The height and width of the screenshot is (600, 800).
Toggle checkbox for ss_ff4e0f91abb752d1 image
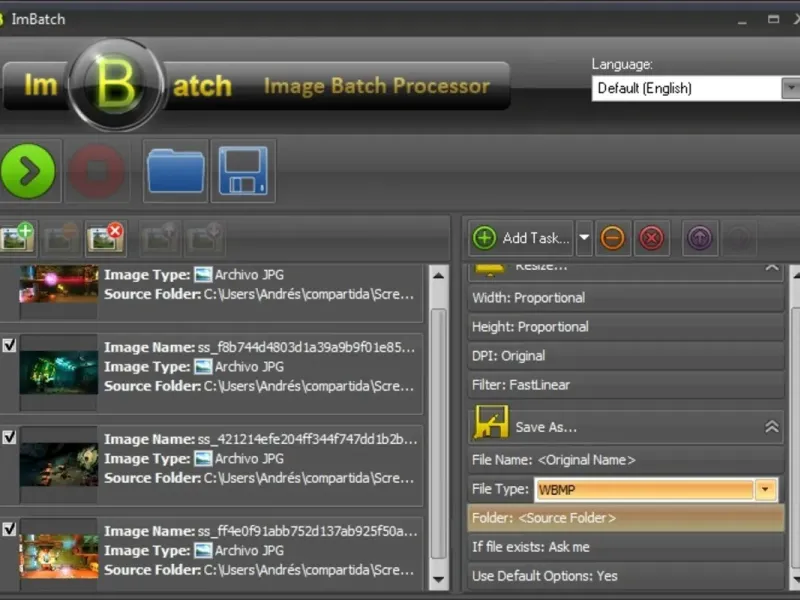click(x=9, y=529)
